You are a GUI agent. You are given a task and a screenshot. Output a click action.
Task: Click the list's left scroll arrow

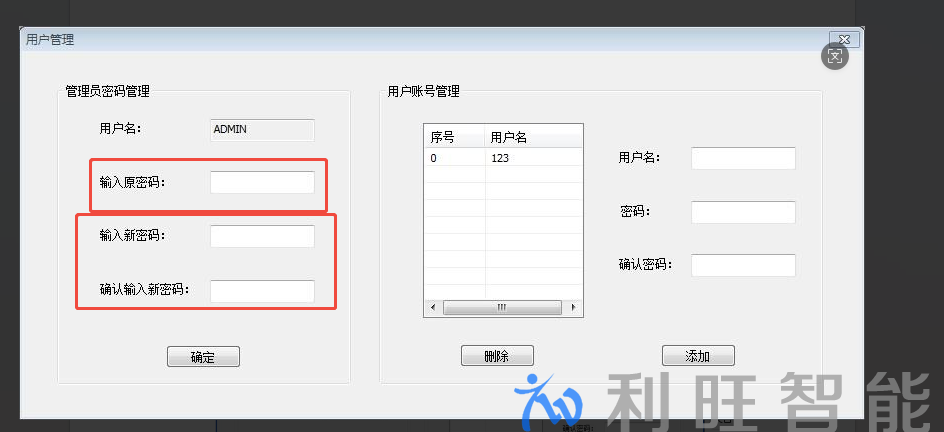point(433,307)
